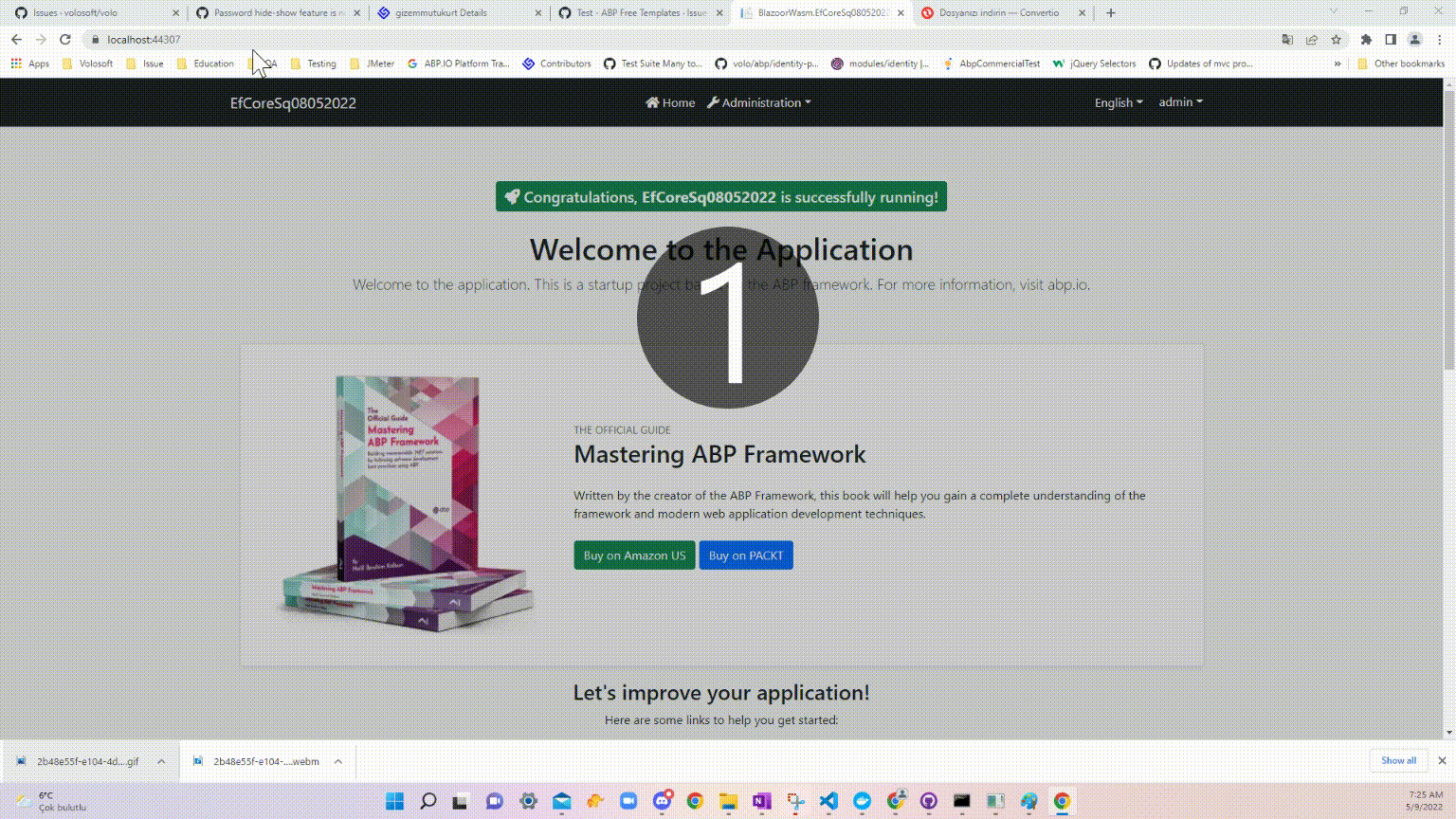The width and height of the screenshot is (1456, 819).
Task: Open taskbar search magnifier
Action: pos(428,801)
